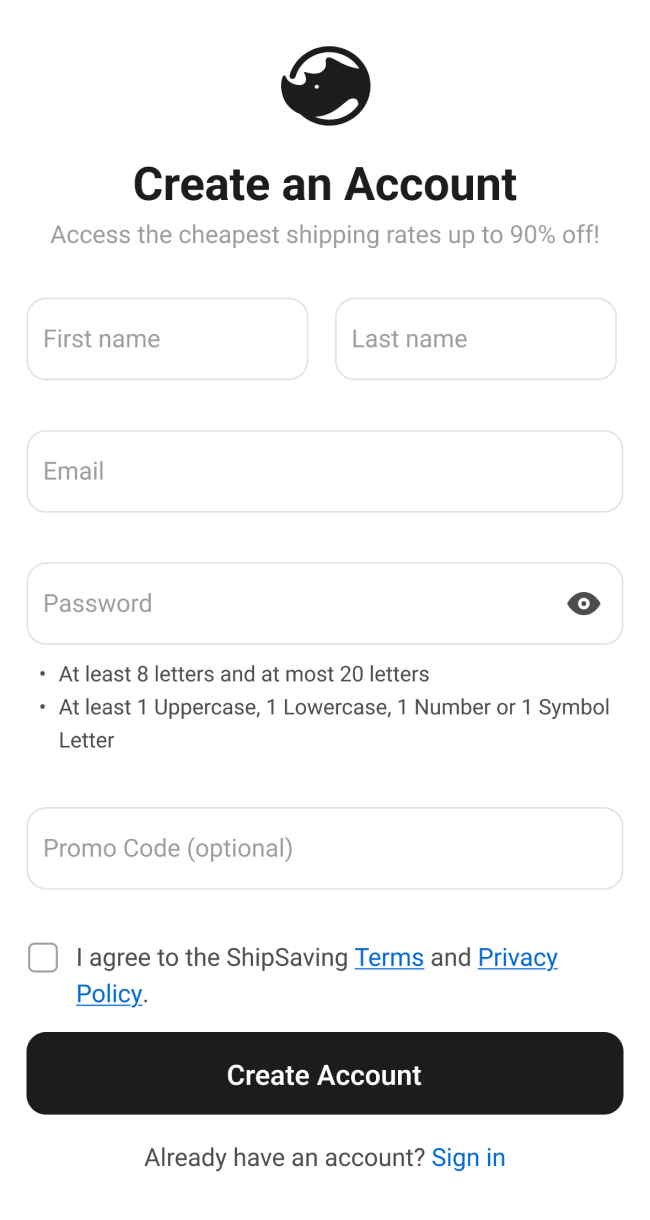Click the Last name input field
650x1220 pixels.
(476, 339)
